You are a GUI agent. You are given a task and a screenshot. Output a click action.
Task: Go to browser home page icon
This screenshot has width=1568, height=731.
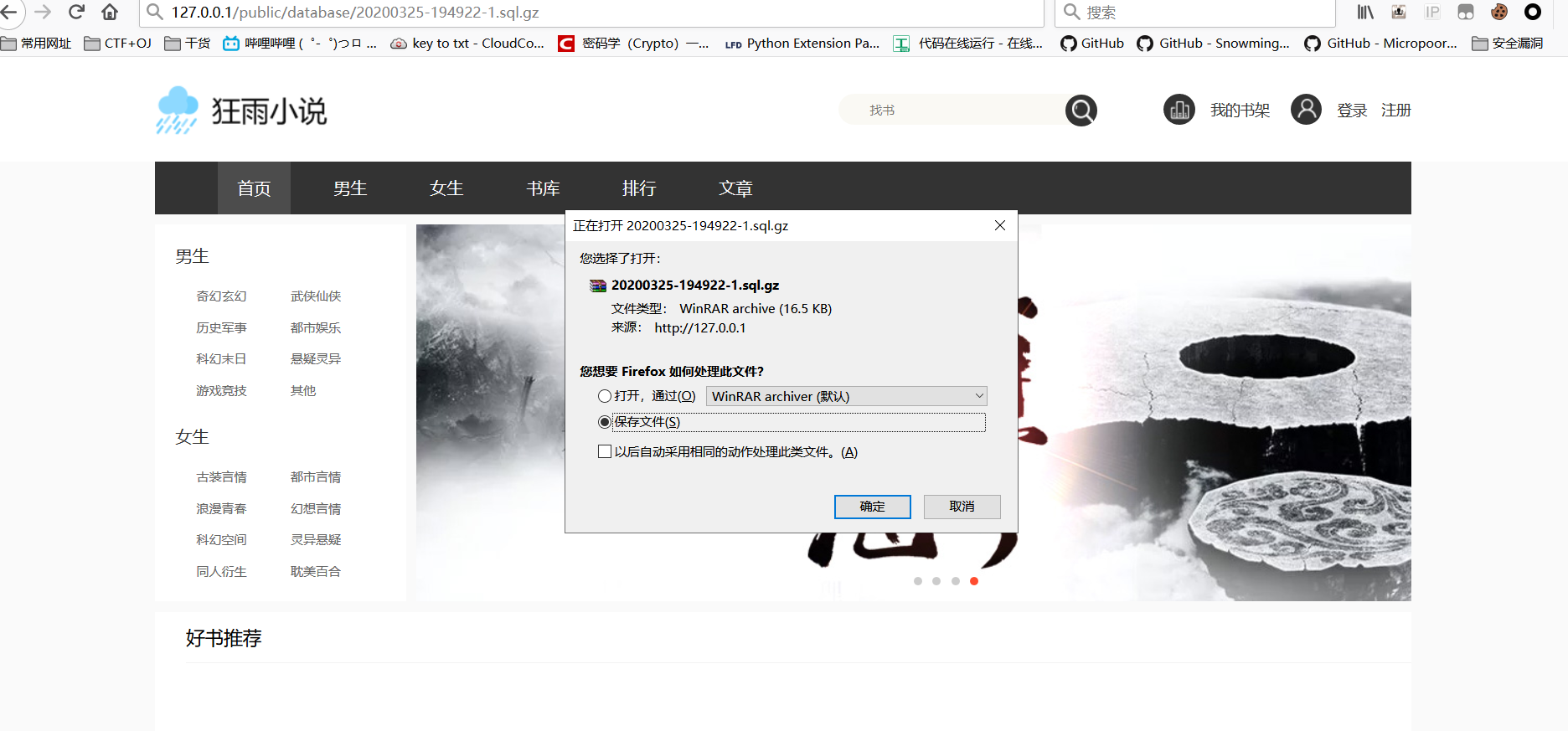[110, 12]
